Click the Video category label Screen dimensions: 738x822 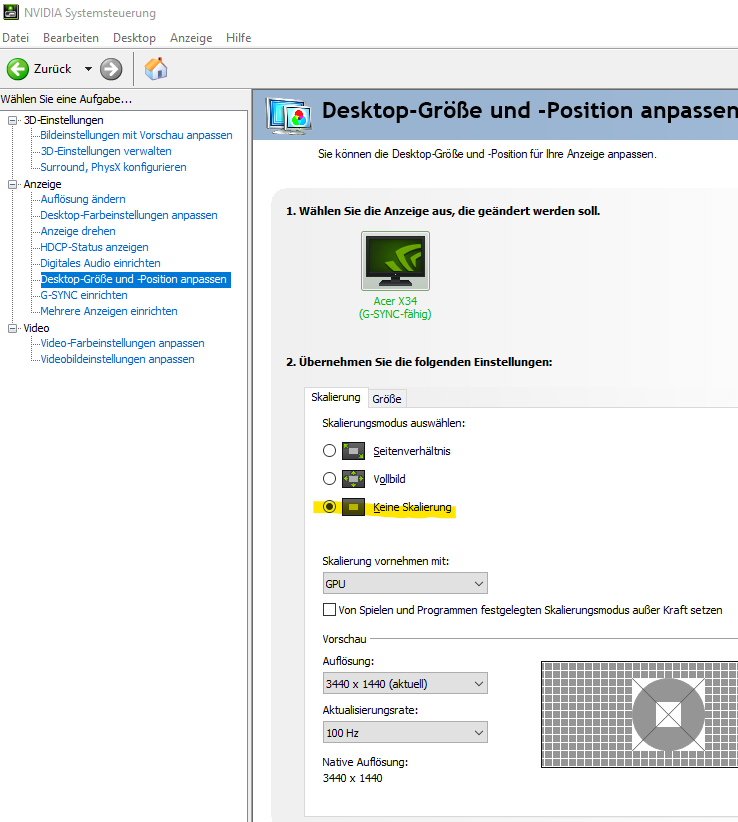[36, 328]
